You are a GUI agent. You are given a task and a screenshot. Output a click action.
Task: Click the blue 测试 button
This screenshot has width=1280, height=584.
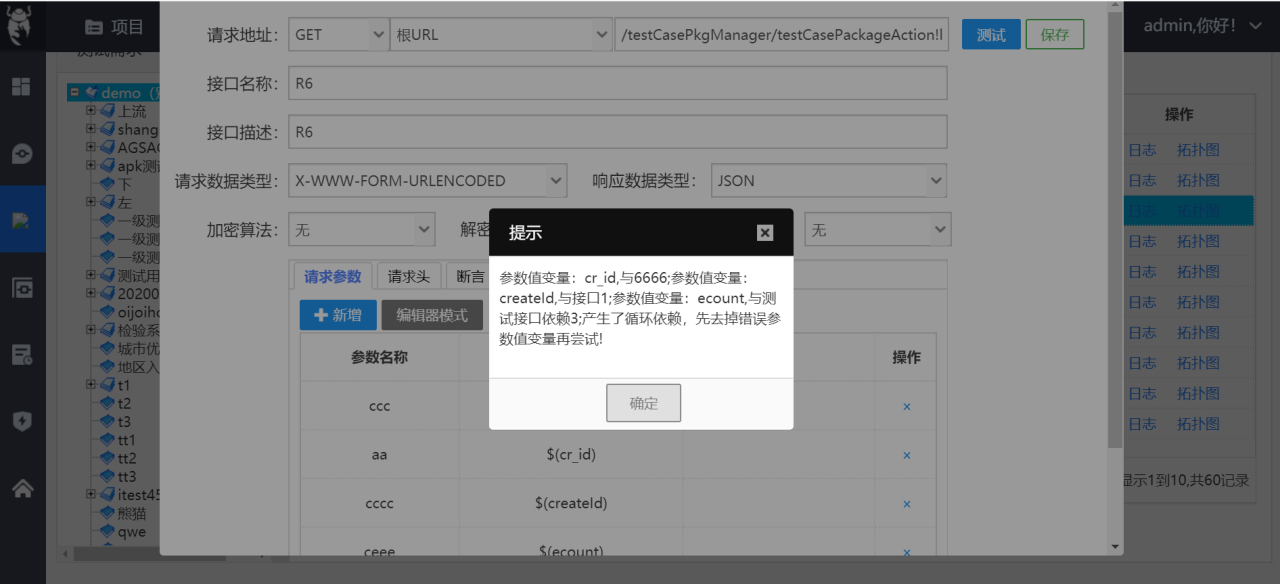pyautogui.click(x=991, y=34)
